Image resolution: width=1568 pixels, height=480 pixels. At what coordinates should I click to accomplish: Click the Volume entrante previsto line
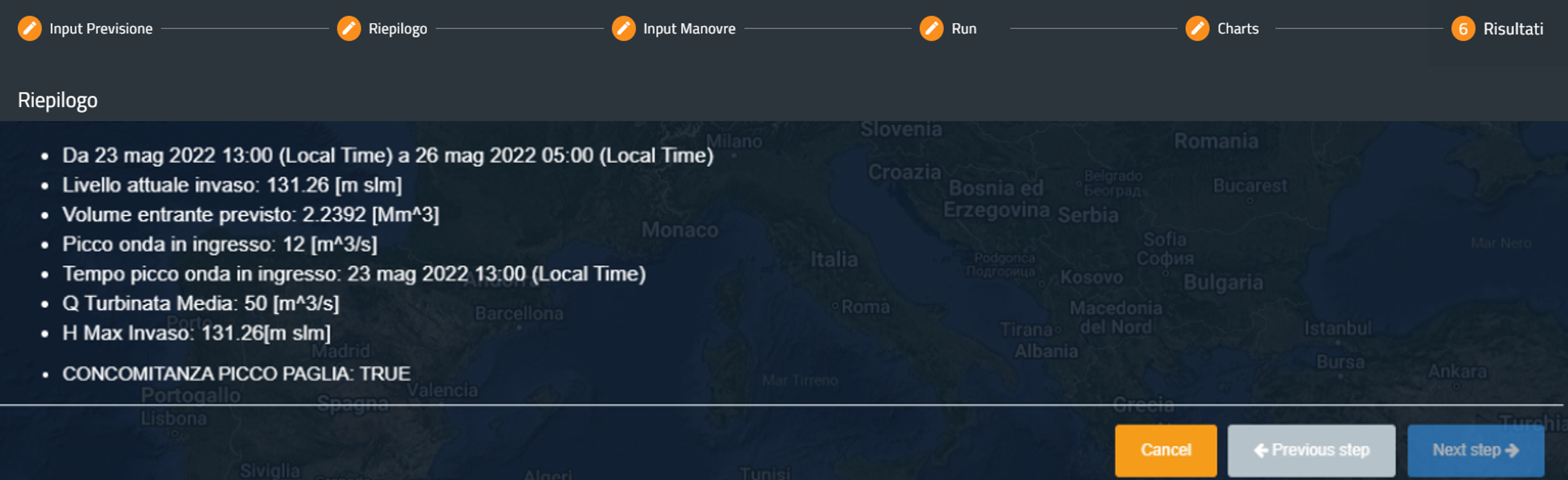click(250, 215)
